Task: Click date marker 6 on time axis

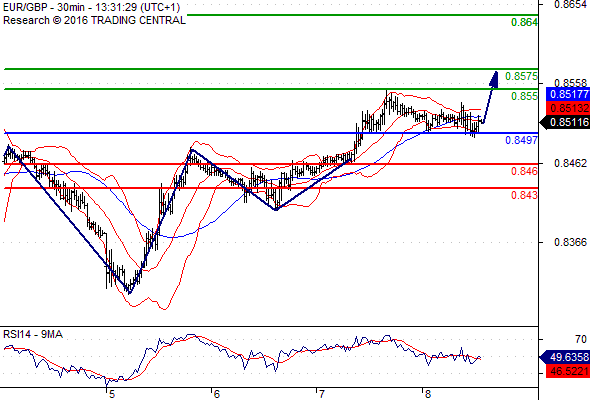Action: pyautogui.click(x=216, y=394)
